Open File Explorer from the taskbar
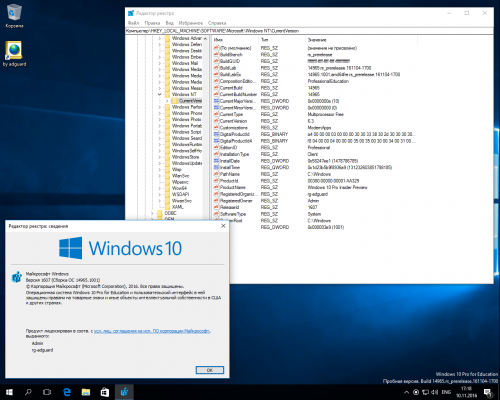500x400 pixels. click(86, 392)
